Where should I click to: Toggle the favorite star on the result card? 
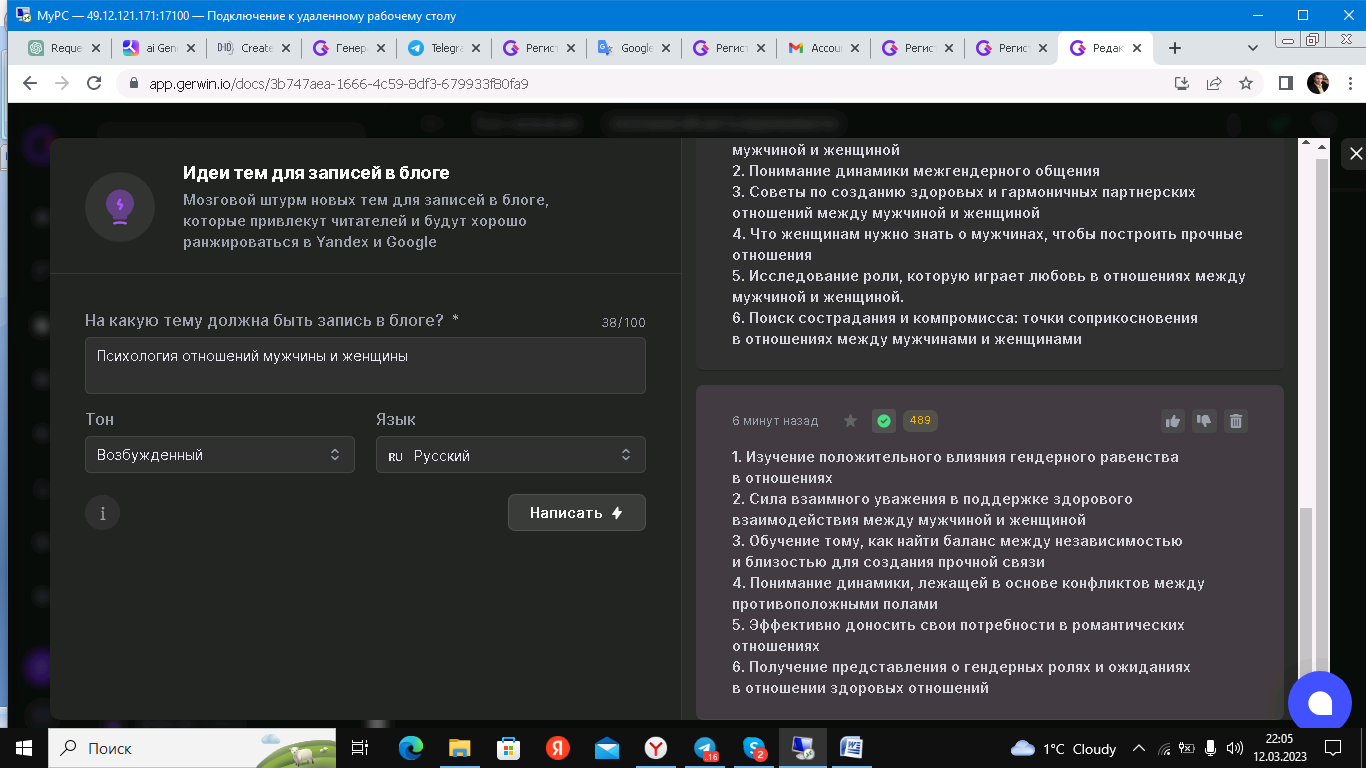coord(848,421)
